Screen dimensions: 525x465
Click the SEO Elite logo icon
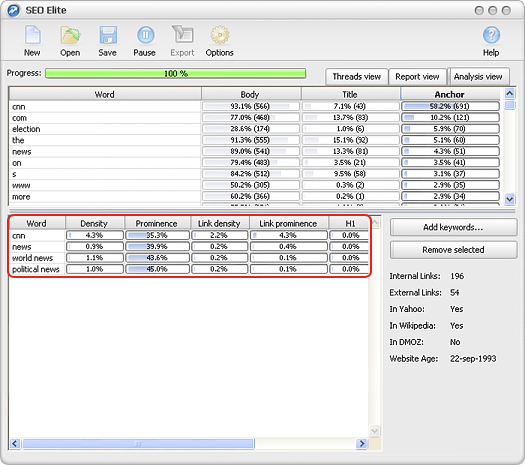click(13, 10)
